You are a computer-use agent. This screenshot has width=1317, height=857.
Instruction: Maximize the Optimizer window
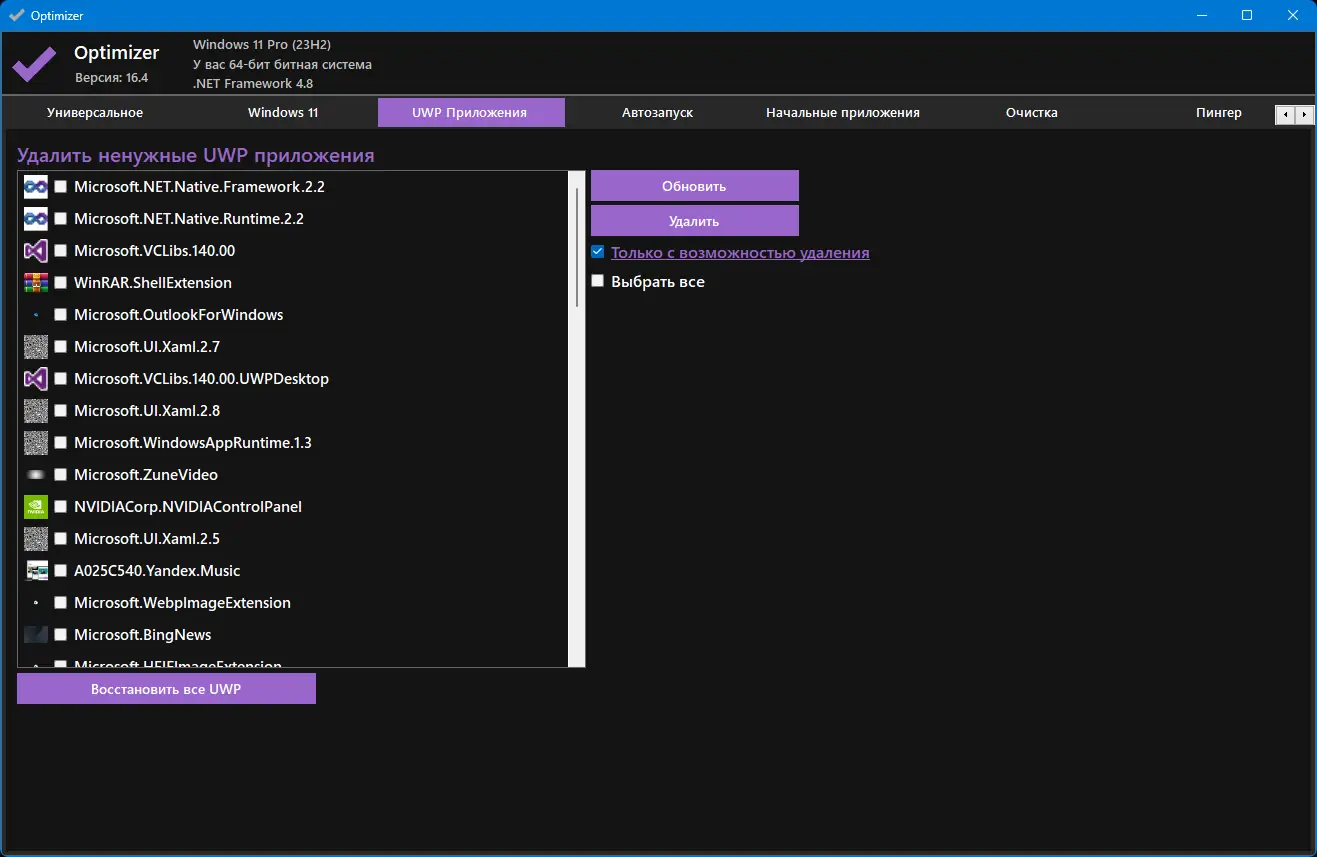click(1247, 15)
